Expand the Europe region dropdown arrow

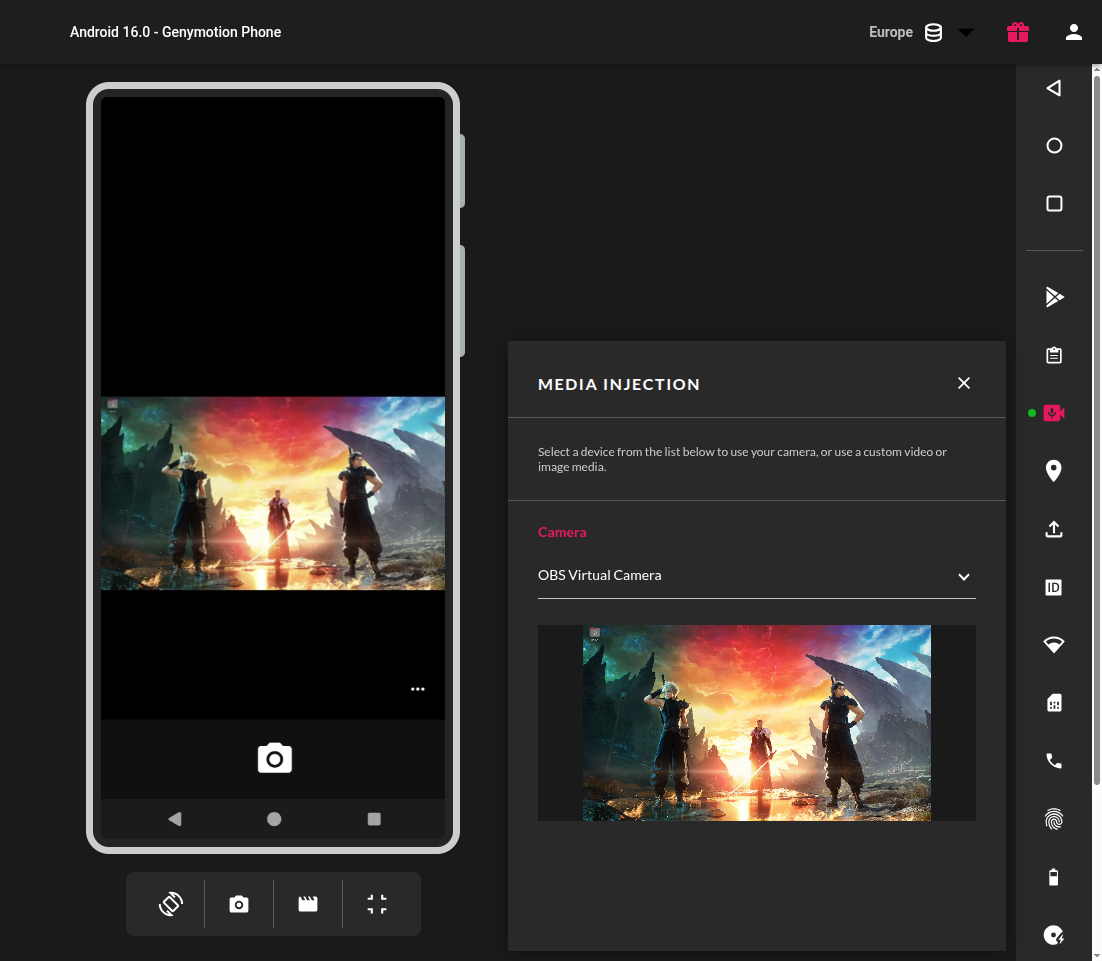(966, 32)
